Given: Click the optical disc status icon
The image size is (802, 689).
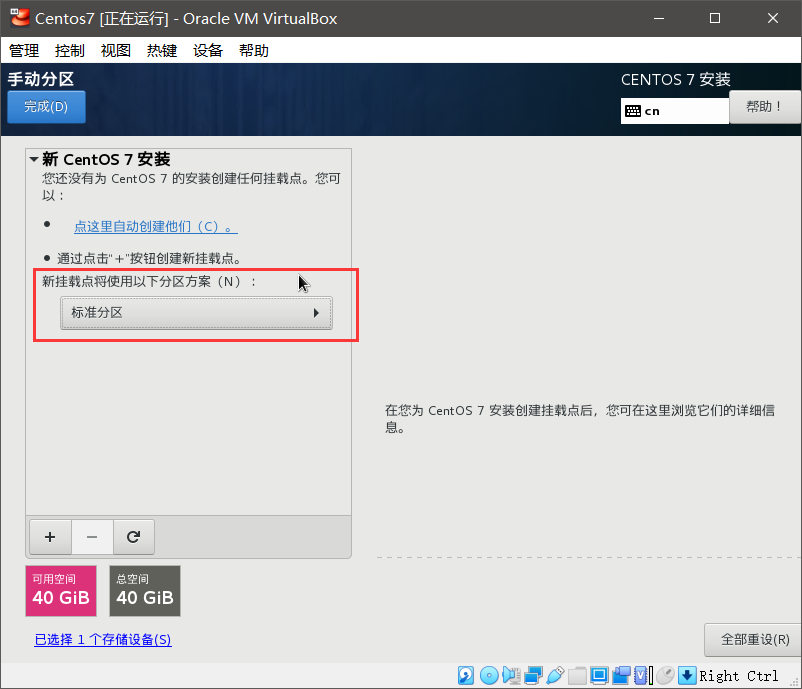Looking at the screenshot, I should pos(489,675).
